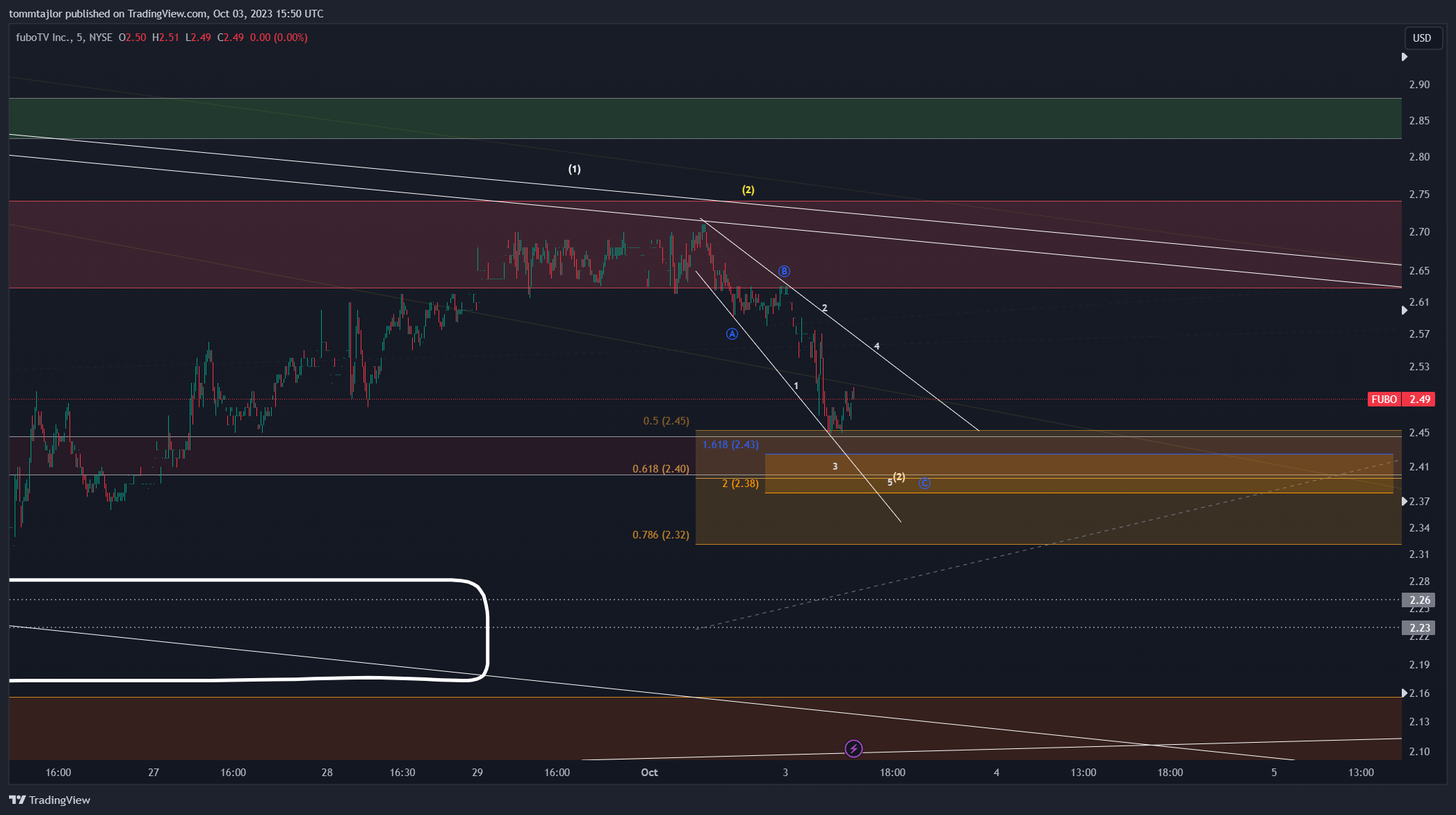This screenshot has height=815, width=1456.
Task: Select the 0.618 (2.40) Fibonacci label
Action: click(x=661, y=469)
